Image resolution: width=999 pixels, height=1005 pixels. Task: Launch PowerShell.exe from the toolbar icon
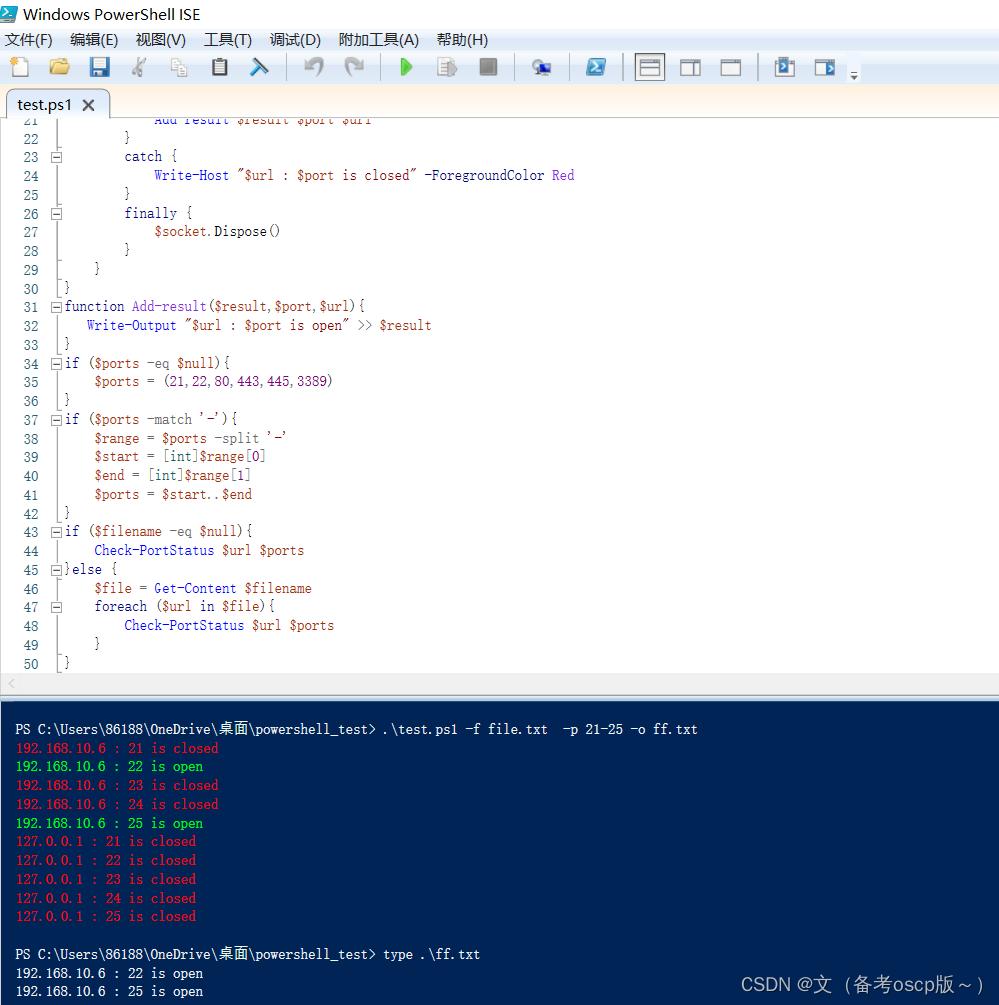click(596, 67)
